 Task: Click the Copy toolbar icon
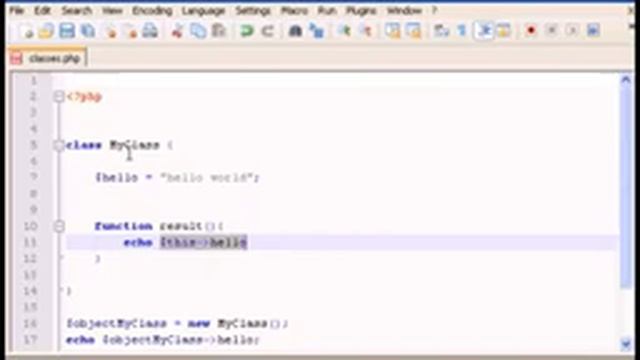click(198, 31)
